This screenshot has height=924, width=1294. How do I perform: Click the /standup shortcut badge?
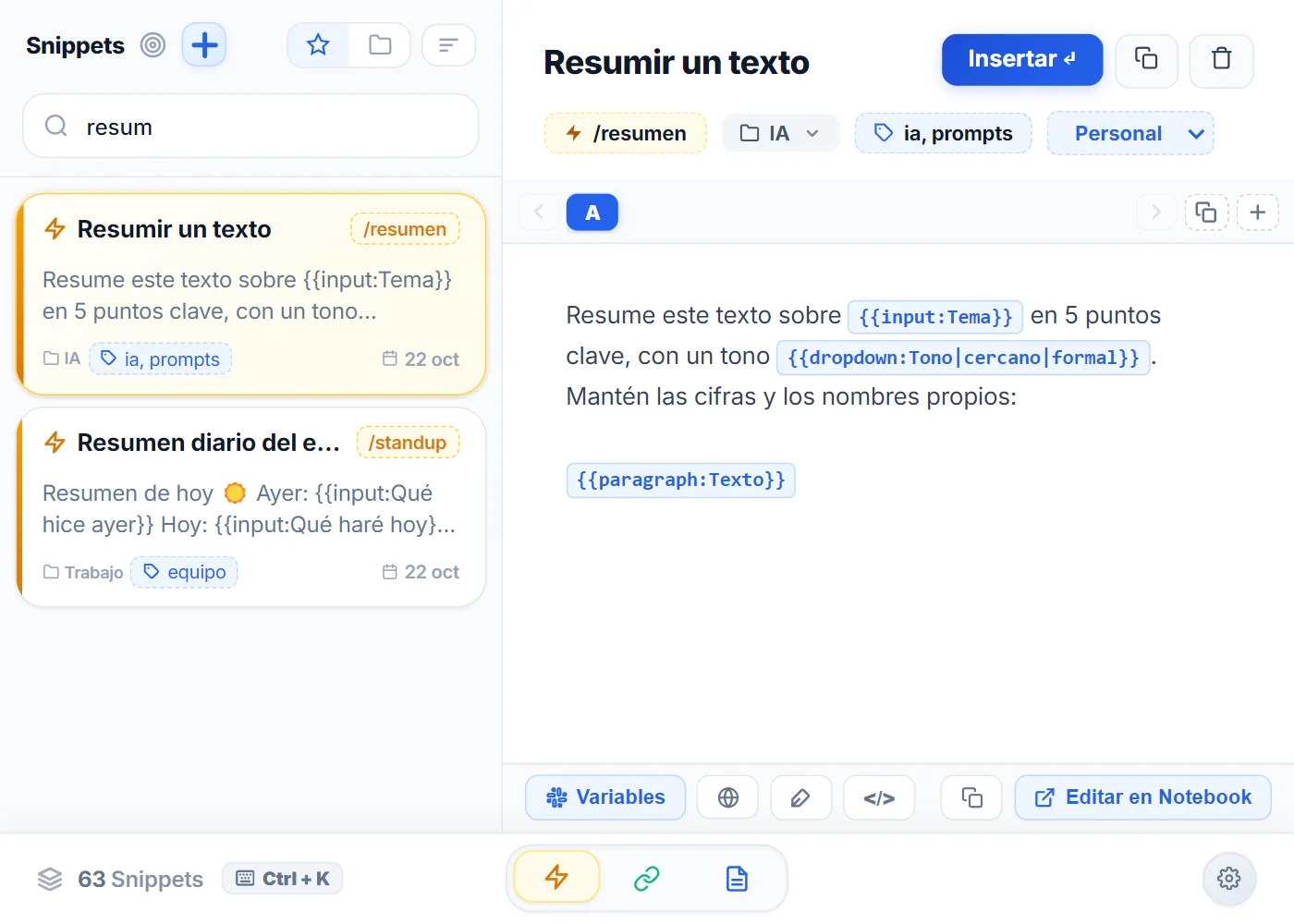[x=408, y=443]
